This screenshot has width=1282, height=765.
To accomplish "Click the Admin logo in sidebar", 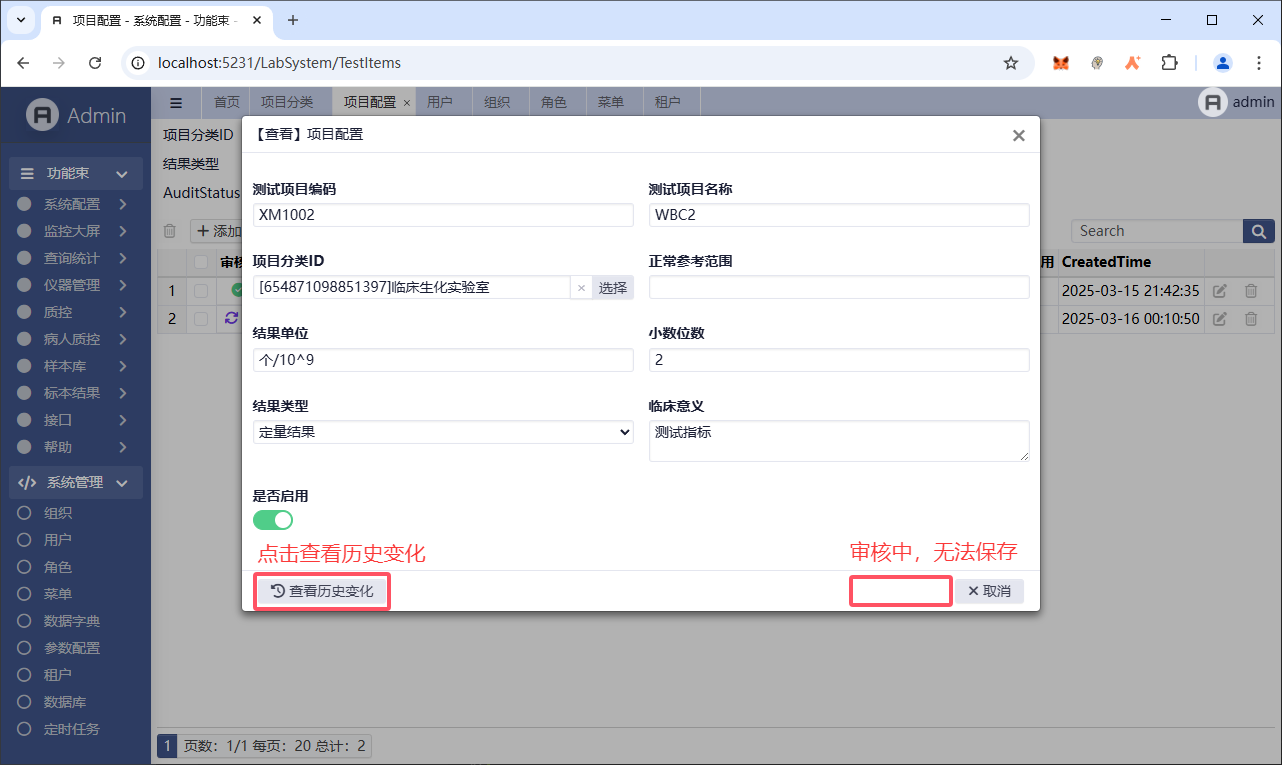I will [x=76, y=116].
